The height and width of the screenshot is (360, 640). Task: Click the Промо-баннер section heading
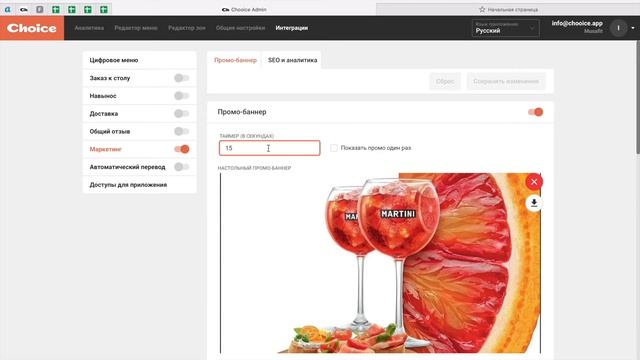tap(242, 112)
